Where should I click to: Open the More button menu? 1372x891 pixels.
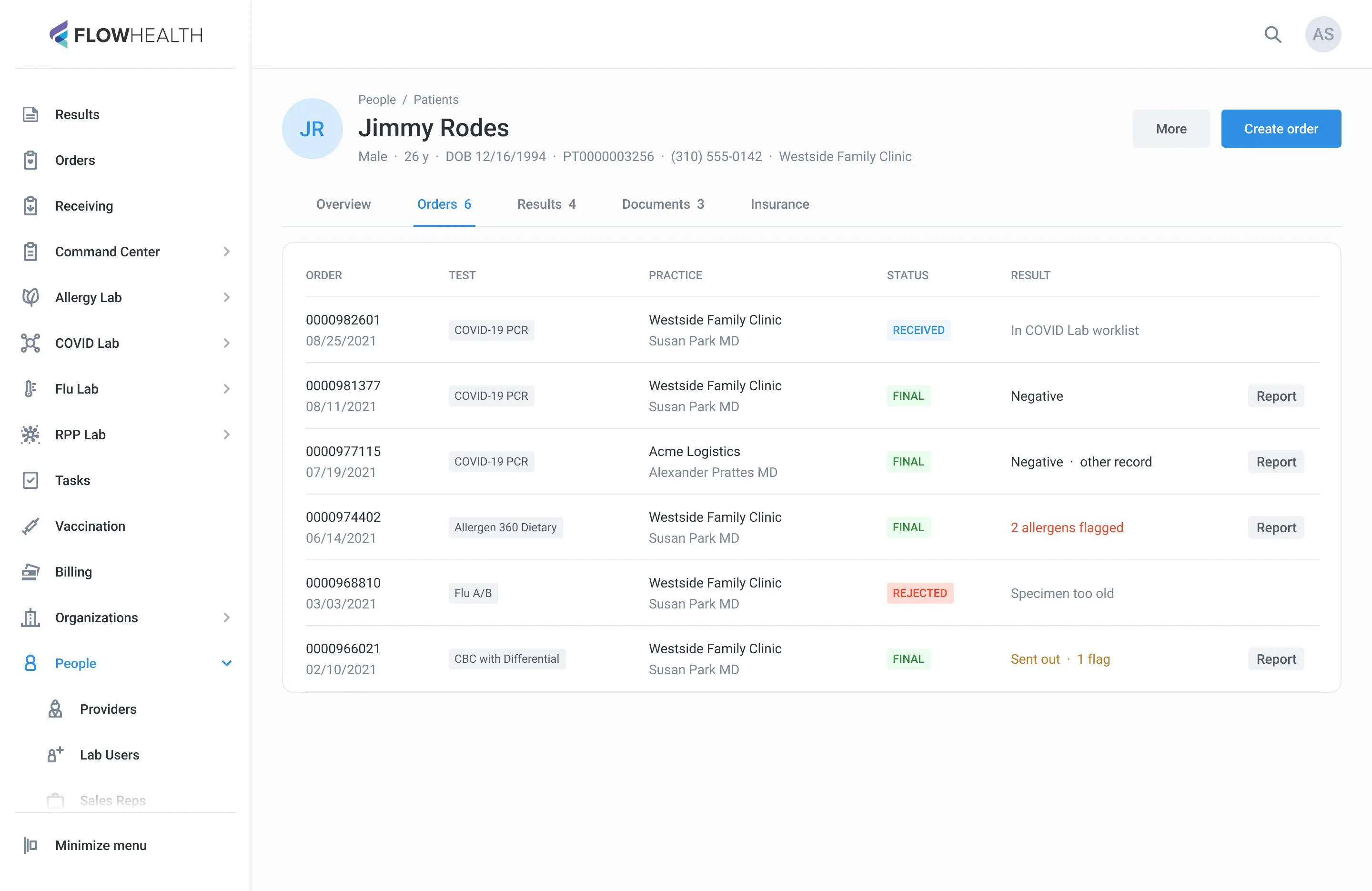[x=1171, y=129]
